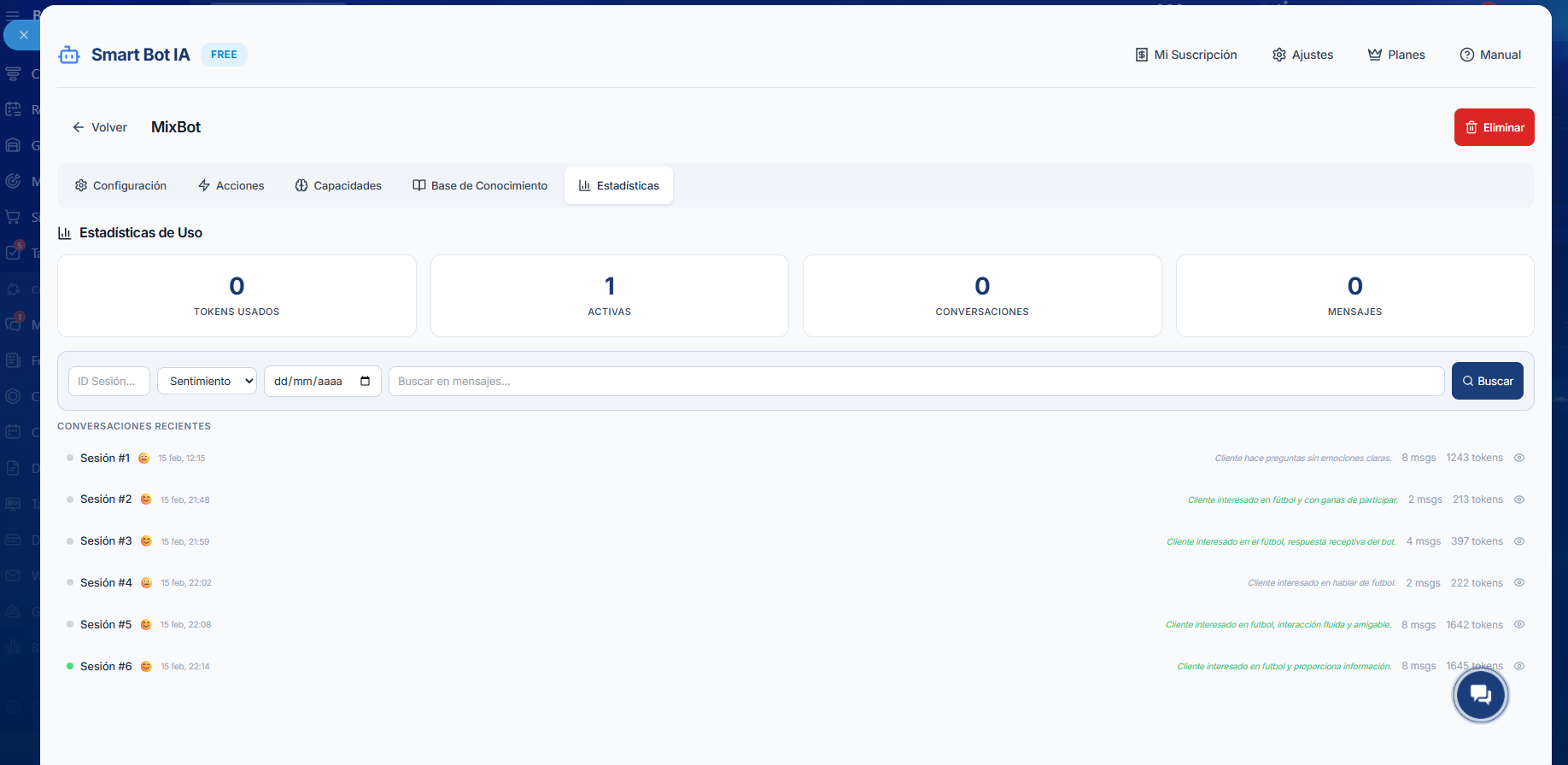The width and height of the screenshot is (1568, 765).
Task: Open the Manual help link
Action: click(1490, 55)
